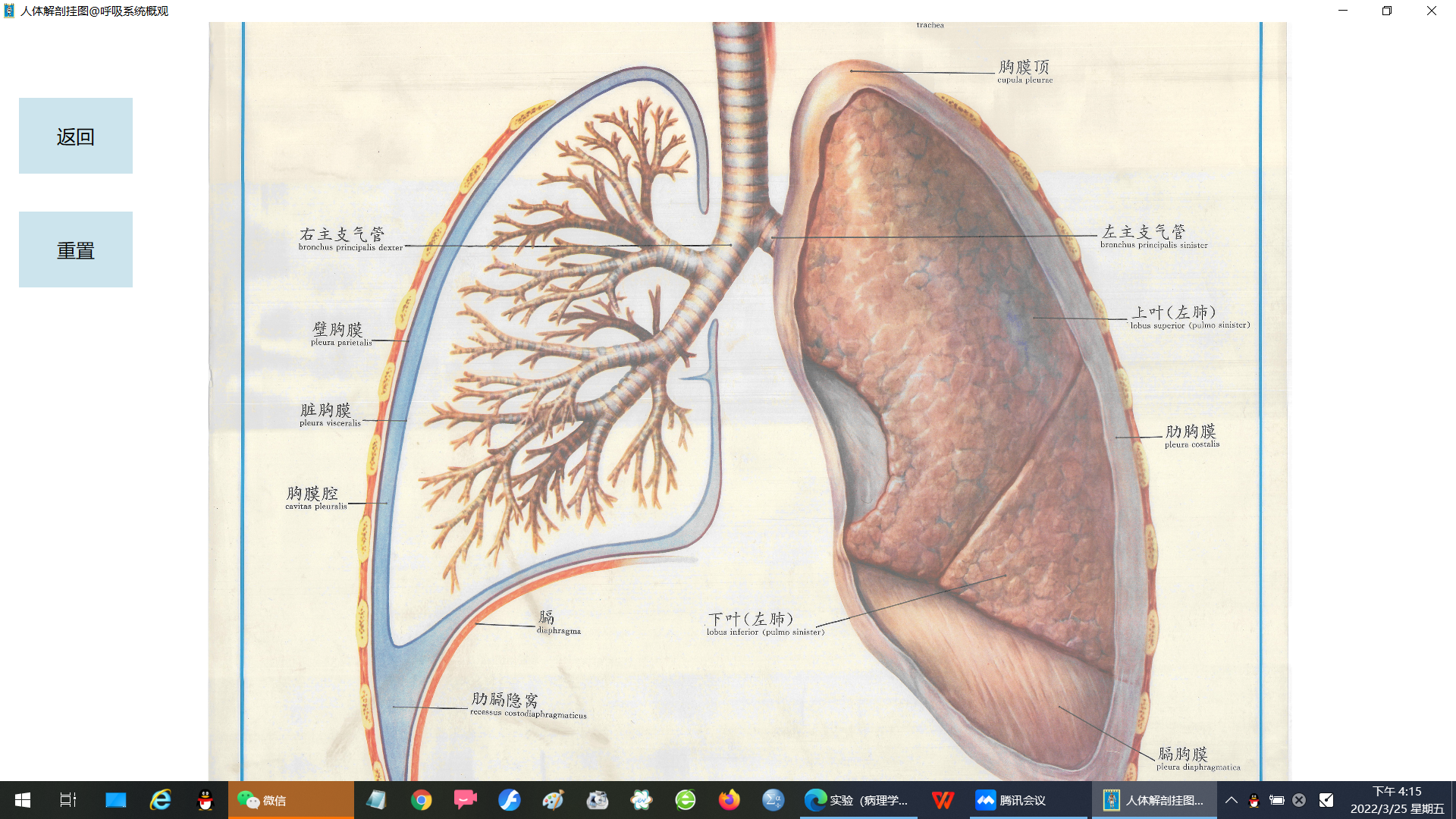Click the 左主支气管 label on the diagram
This screenshot has width=1456, height=819.
pyautogui.click(x=1144, y=232)
